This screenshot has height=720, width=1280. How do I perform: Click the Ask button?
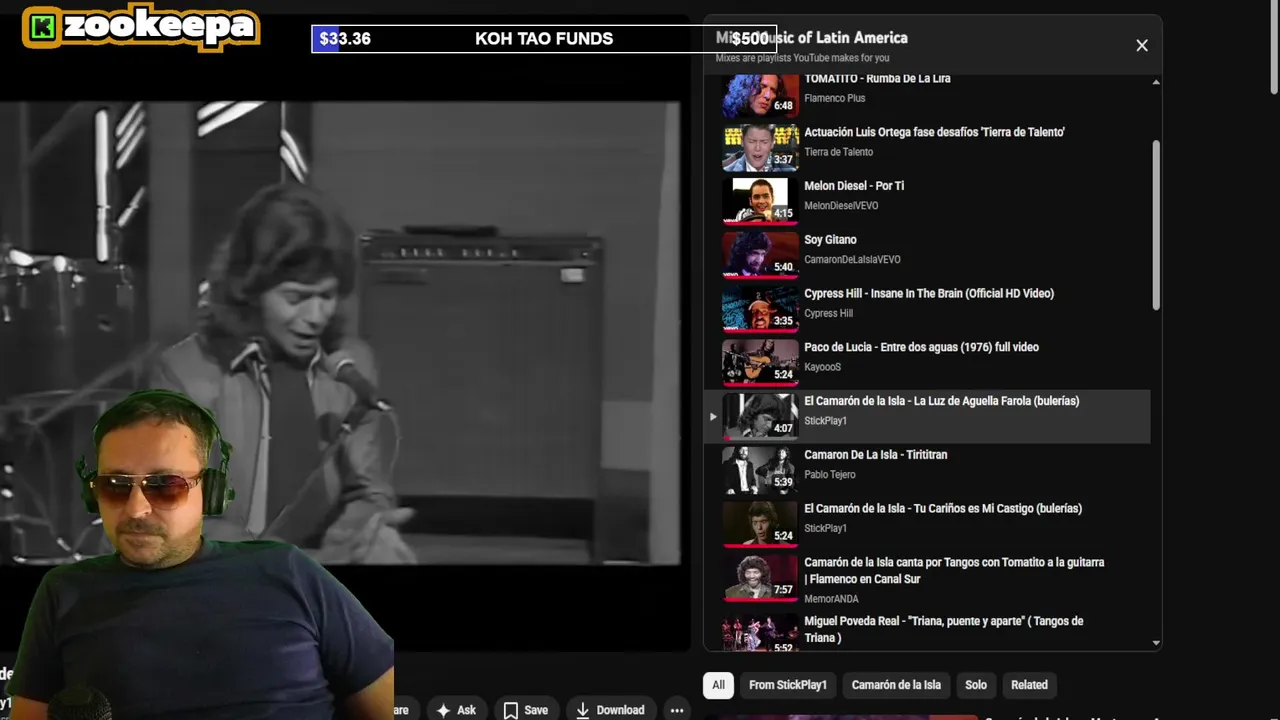tap(456, 710)
